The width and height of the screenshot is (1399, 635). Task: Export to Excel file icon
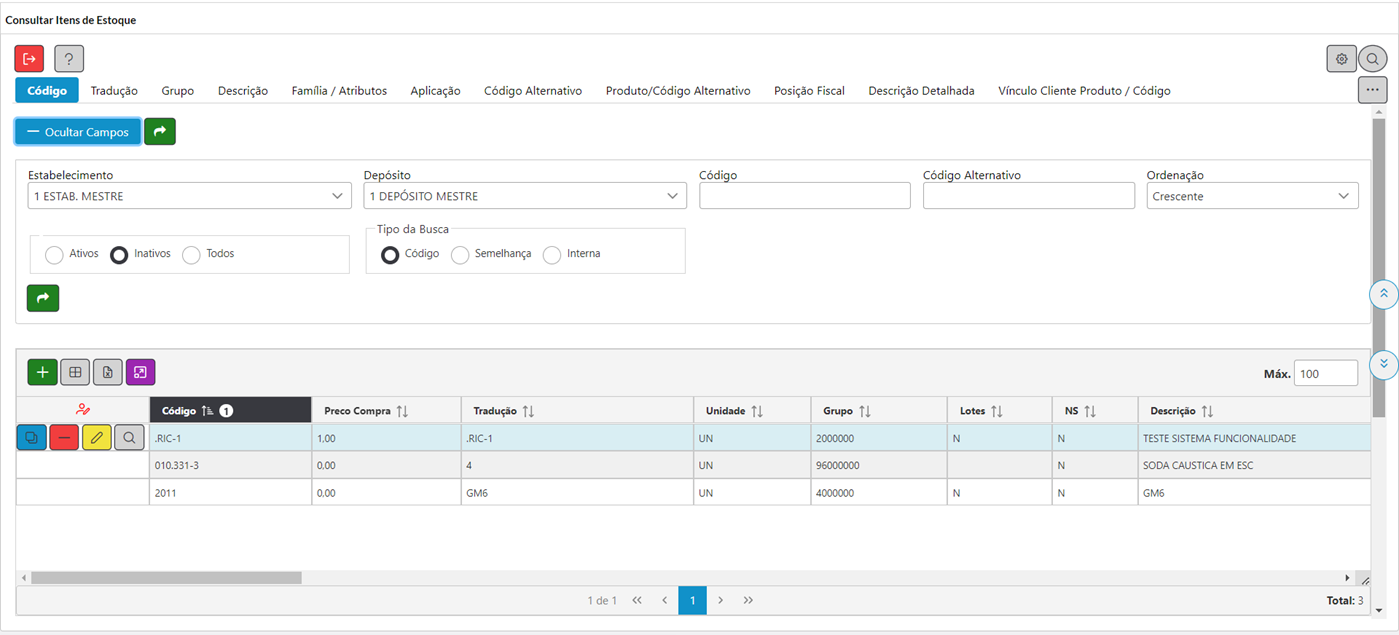pos(108,372)
